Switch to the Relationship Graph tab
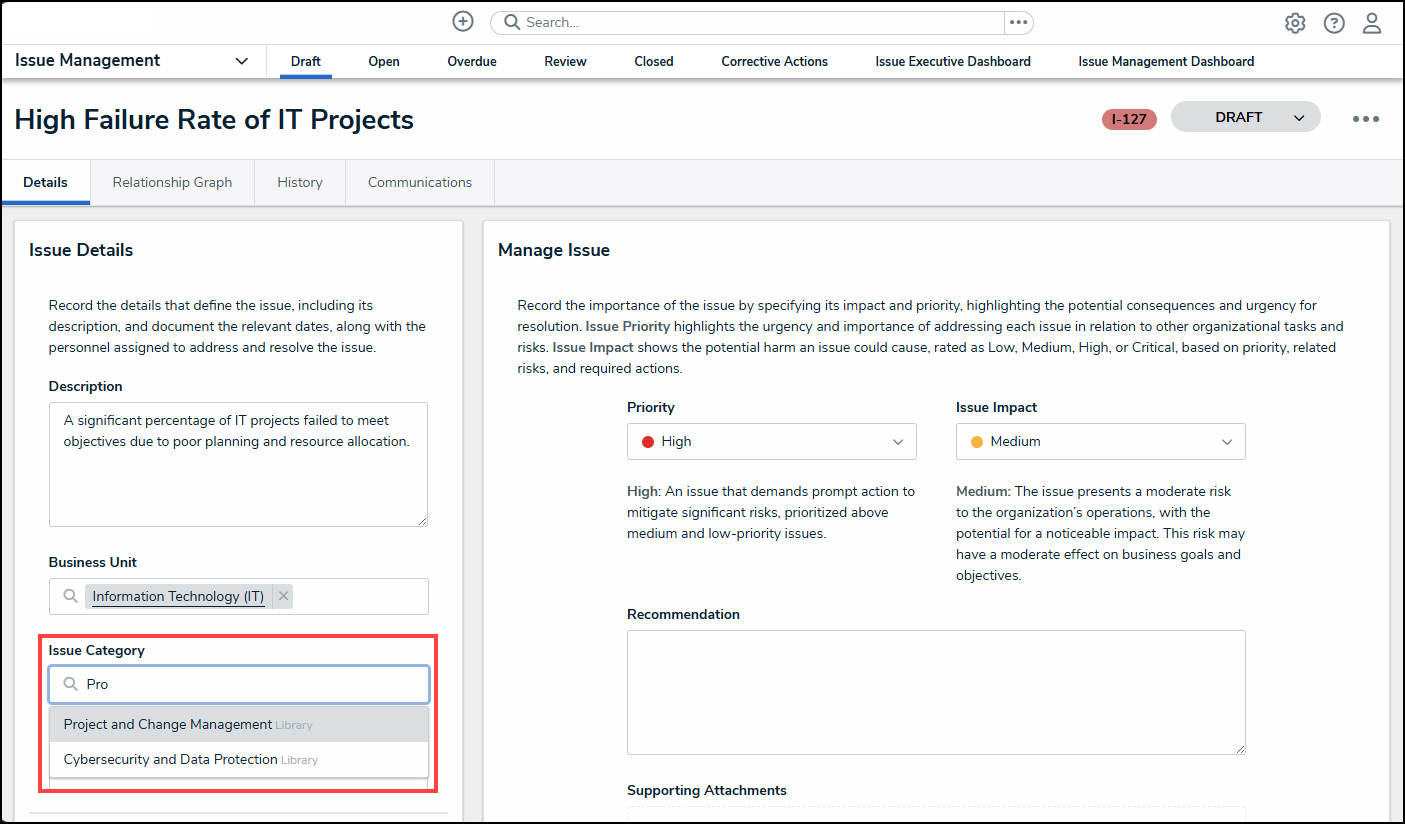1405x824 pixels. 172,182
